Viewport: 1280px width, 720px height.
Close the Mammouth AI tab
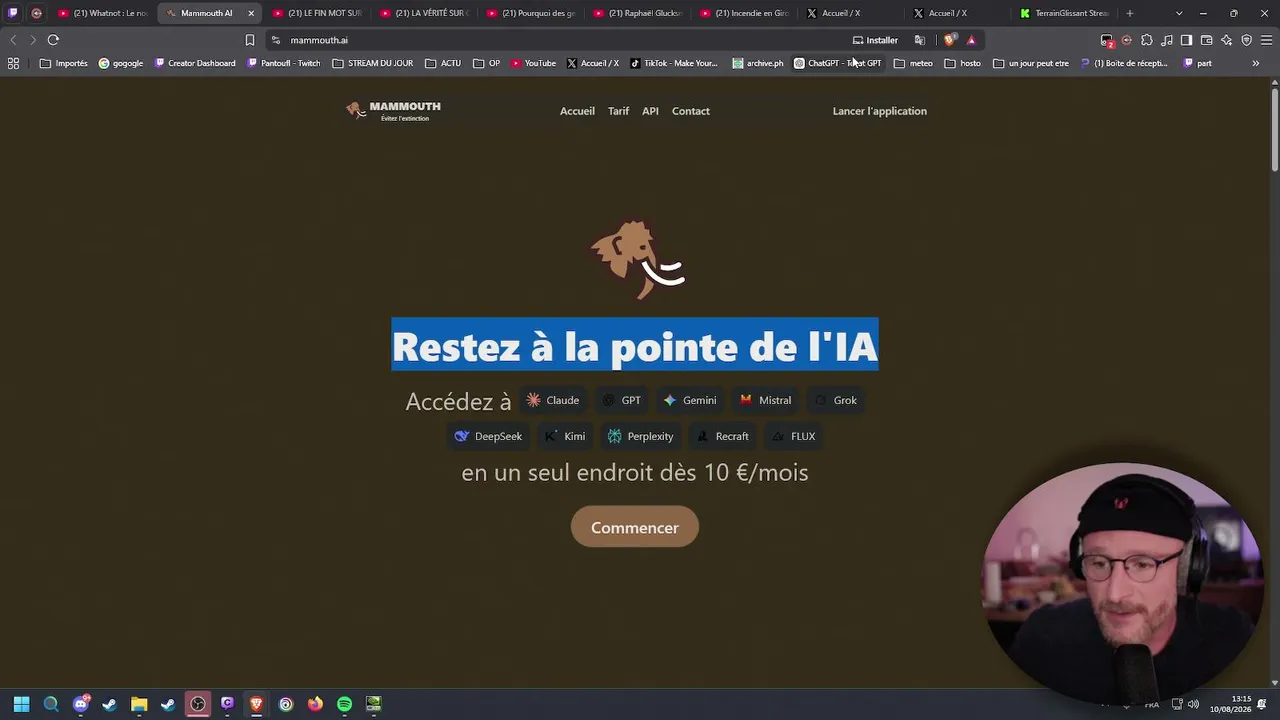(x=251, y=13)
